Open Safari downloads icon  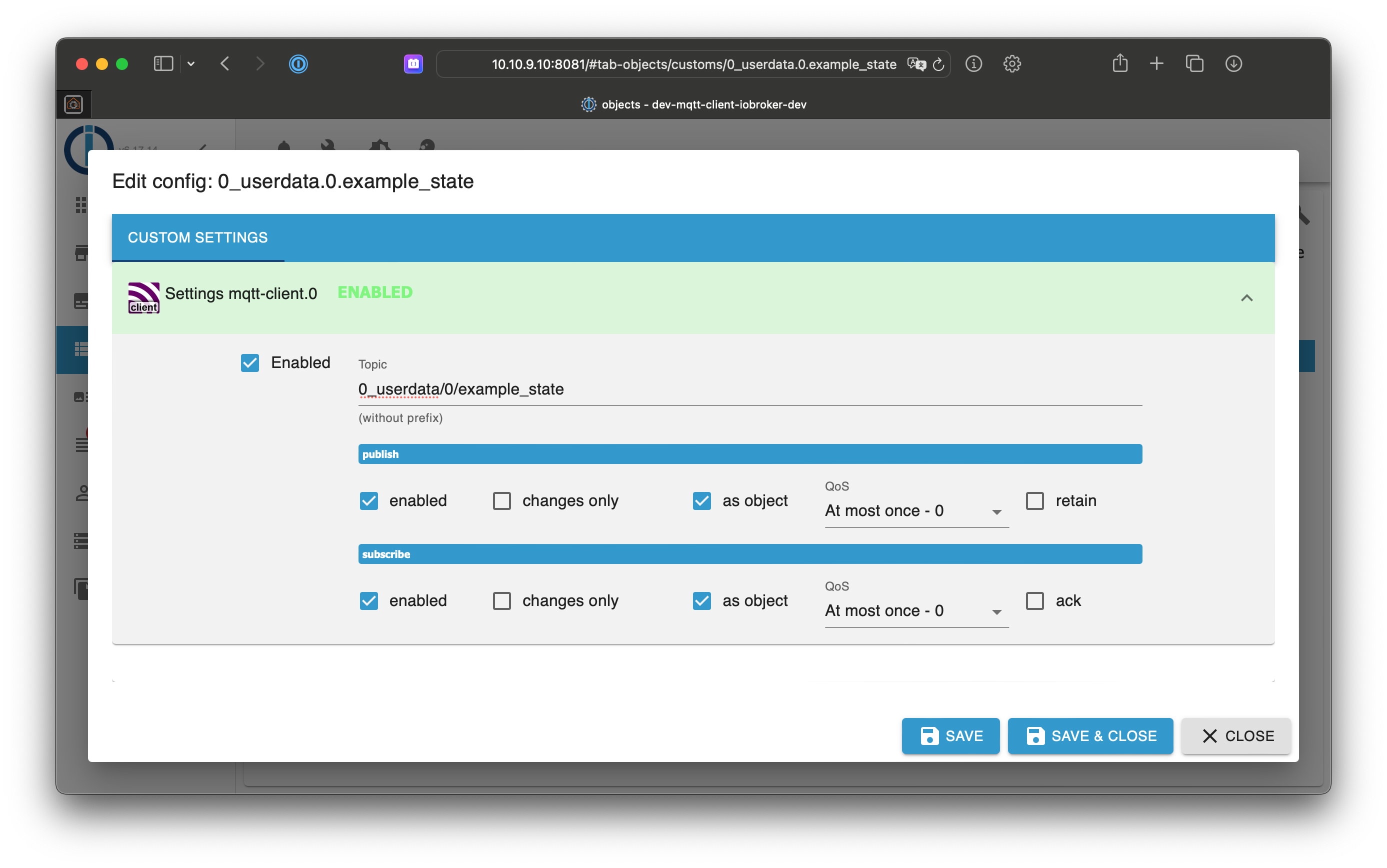(x=1233, y=63)
